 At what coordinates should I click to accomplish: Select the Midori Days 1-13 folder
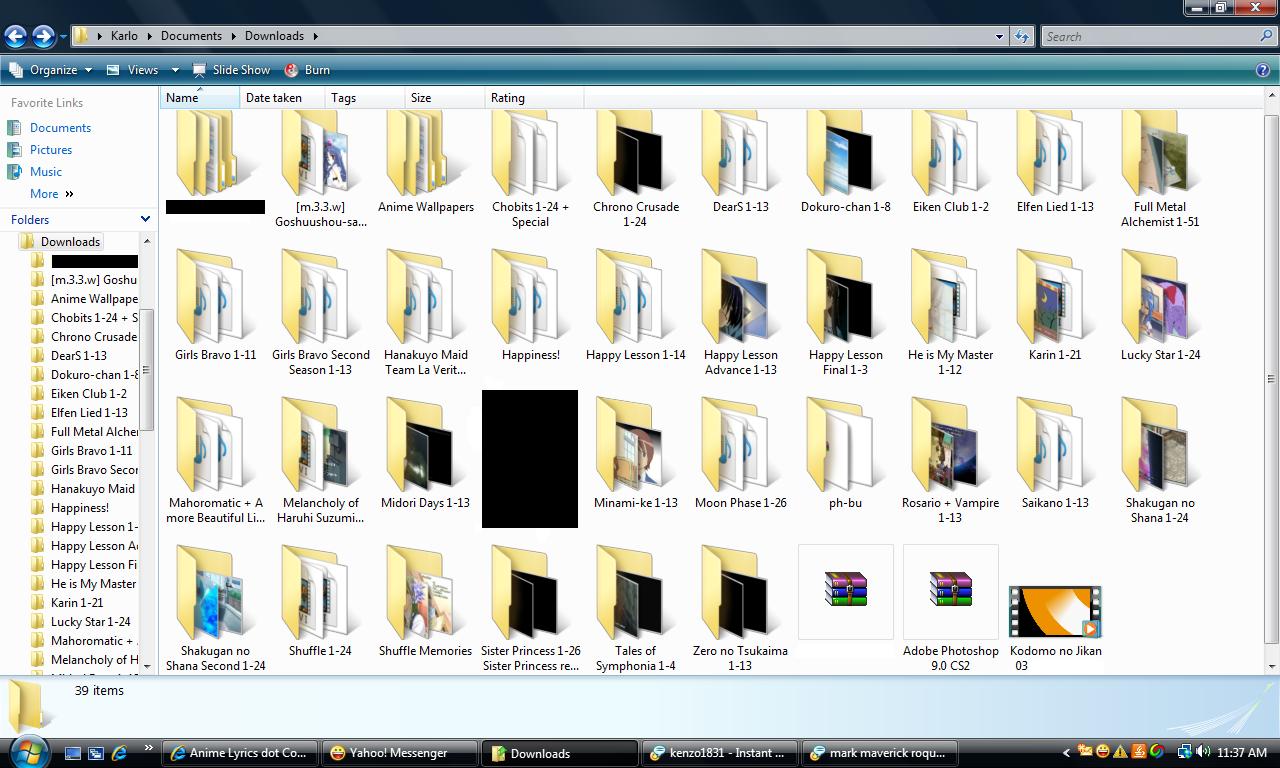coord(425,453)
